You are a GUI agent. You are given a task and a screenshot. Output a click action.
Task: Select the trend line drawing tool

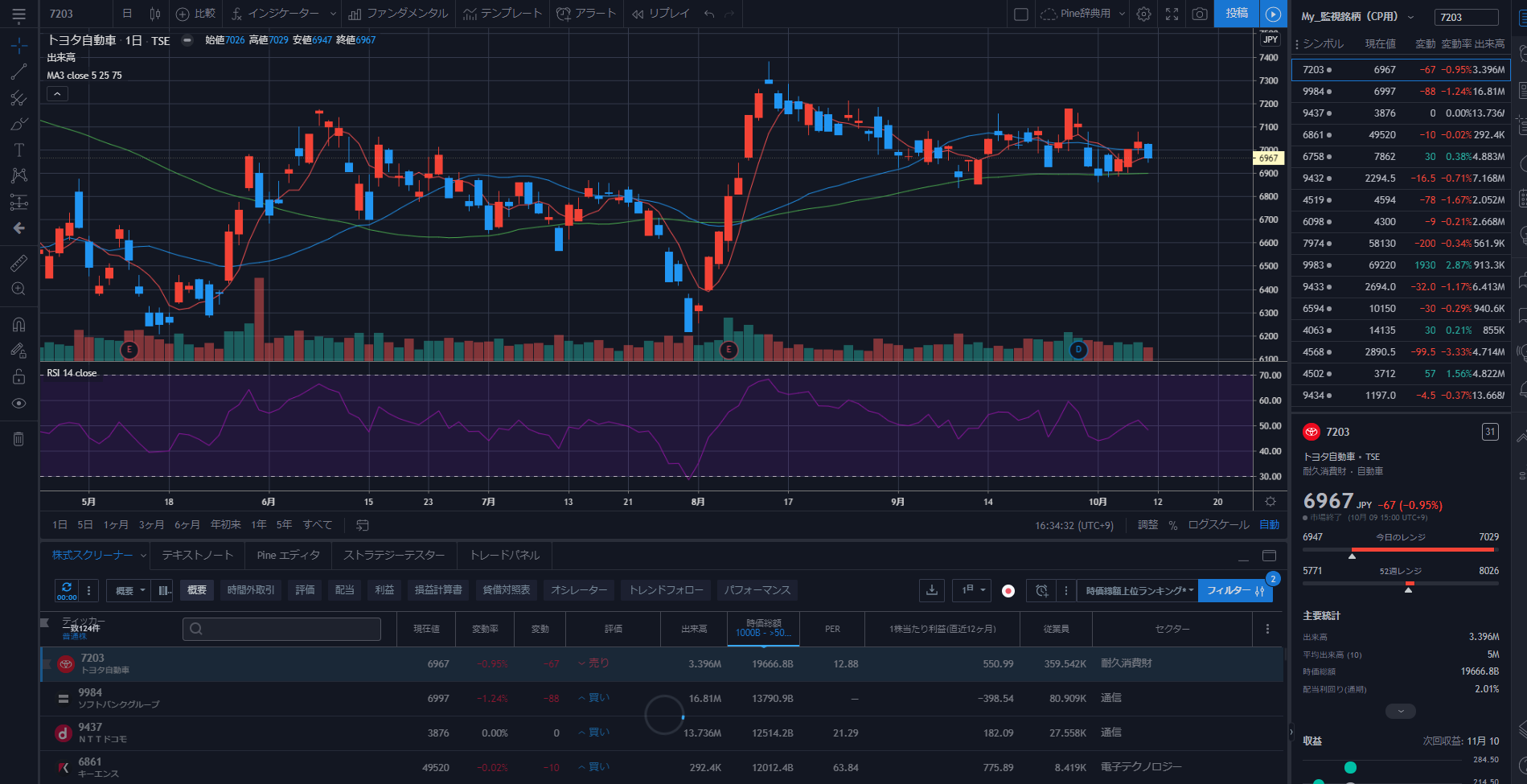tap(18, 72)
